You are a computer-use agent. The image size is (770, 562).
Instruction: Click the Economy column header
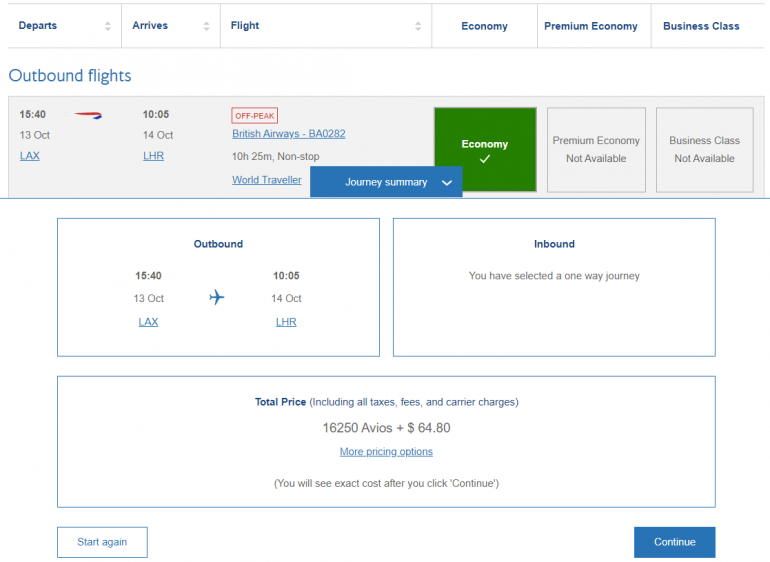(484, 26)
